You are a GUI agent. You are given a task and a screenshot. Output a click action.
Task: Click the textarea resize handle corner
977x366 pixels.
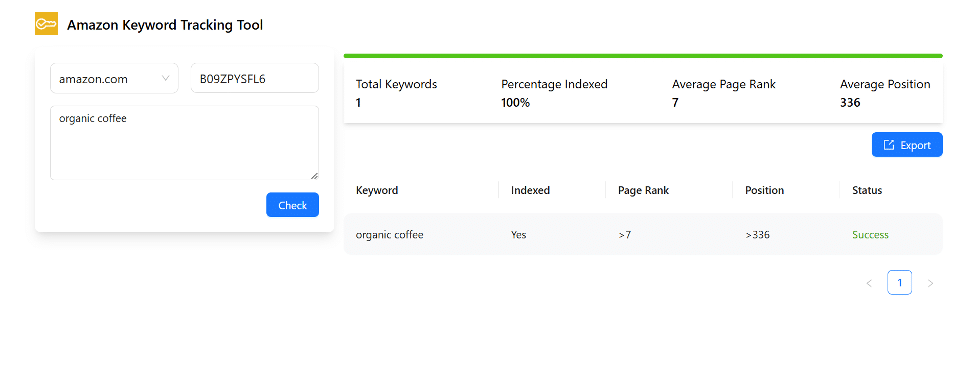[314, 176]
